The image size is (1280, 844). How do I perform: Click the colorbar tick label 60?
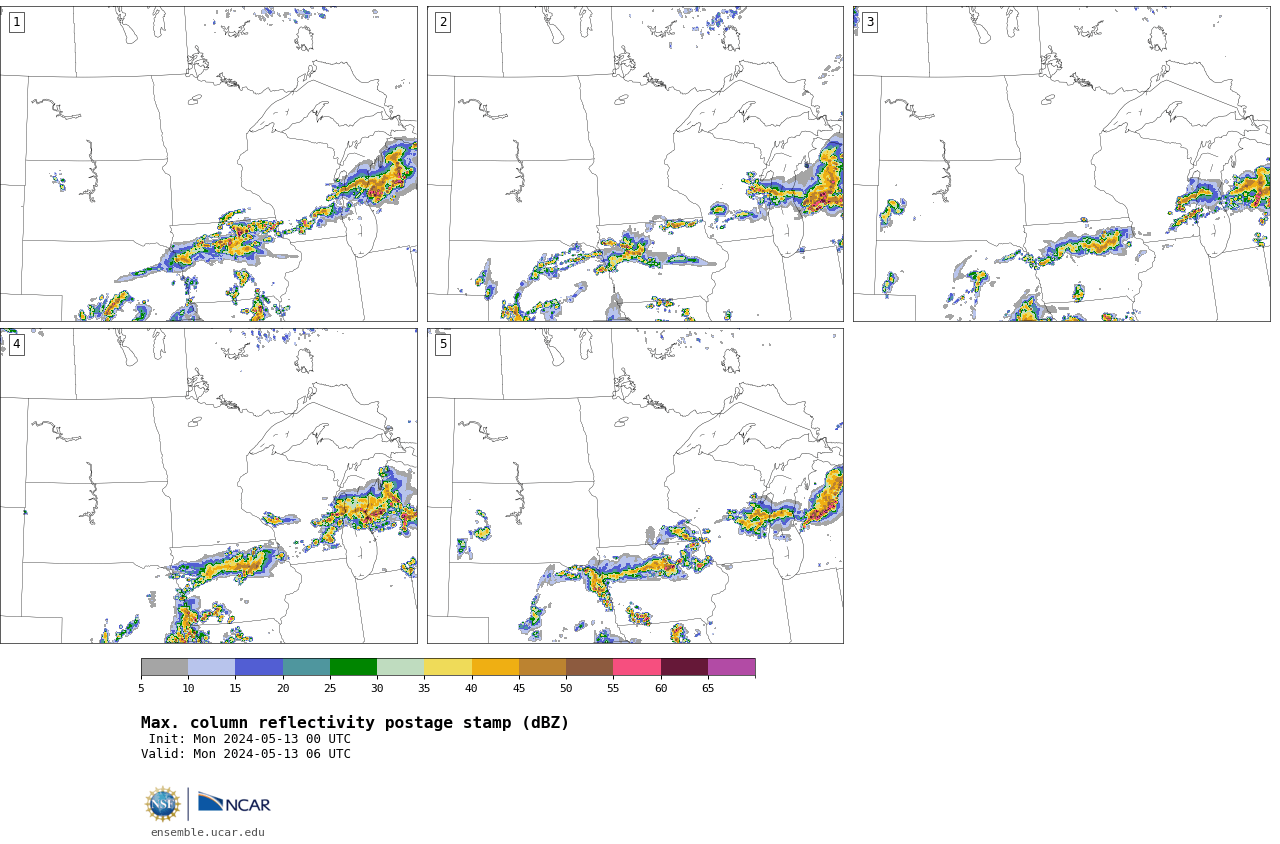pos(661,688)
